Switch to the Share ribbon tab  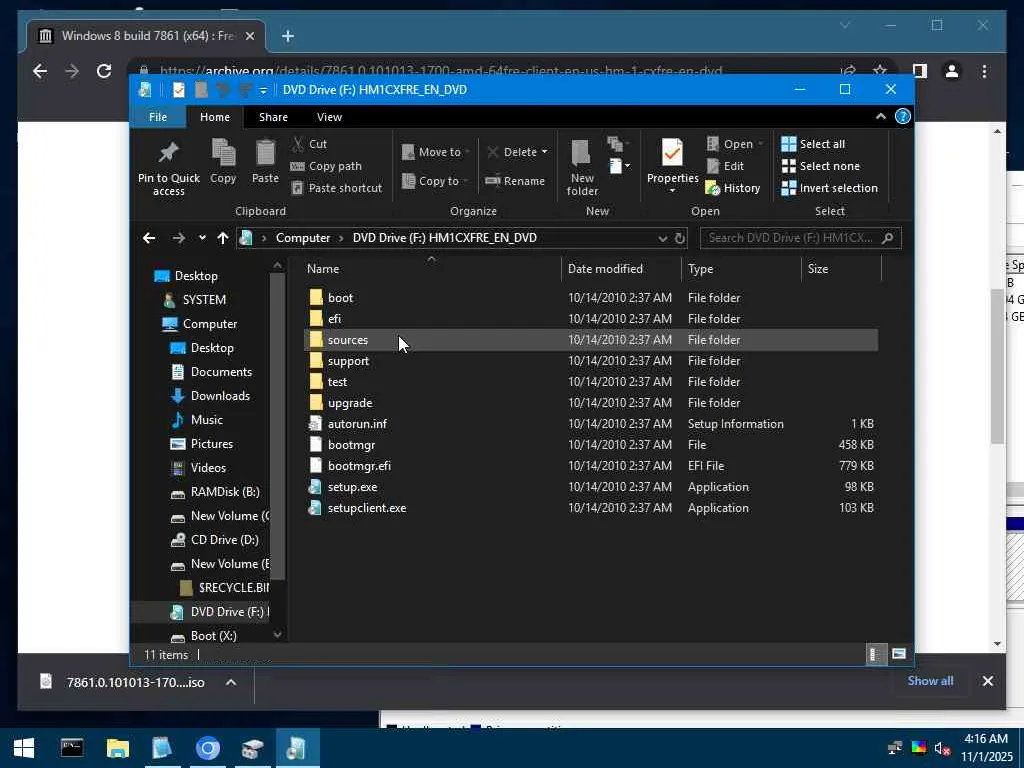pos(273,117)
